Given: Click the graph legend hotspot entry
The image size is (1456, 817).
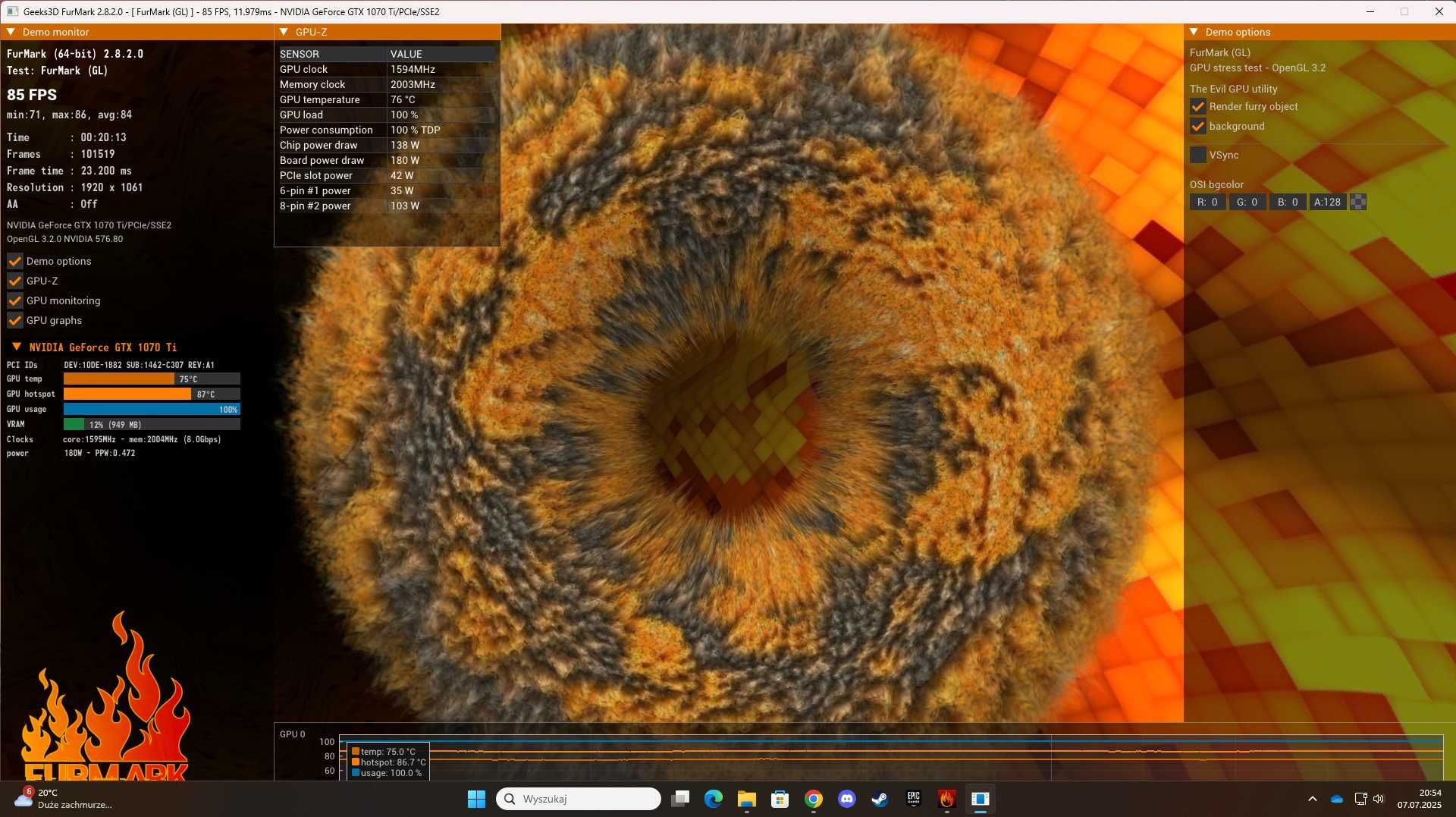Looking at the screenshot, I should 388,762.
